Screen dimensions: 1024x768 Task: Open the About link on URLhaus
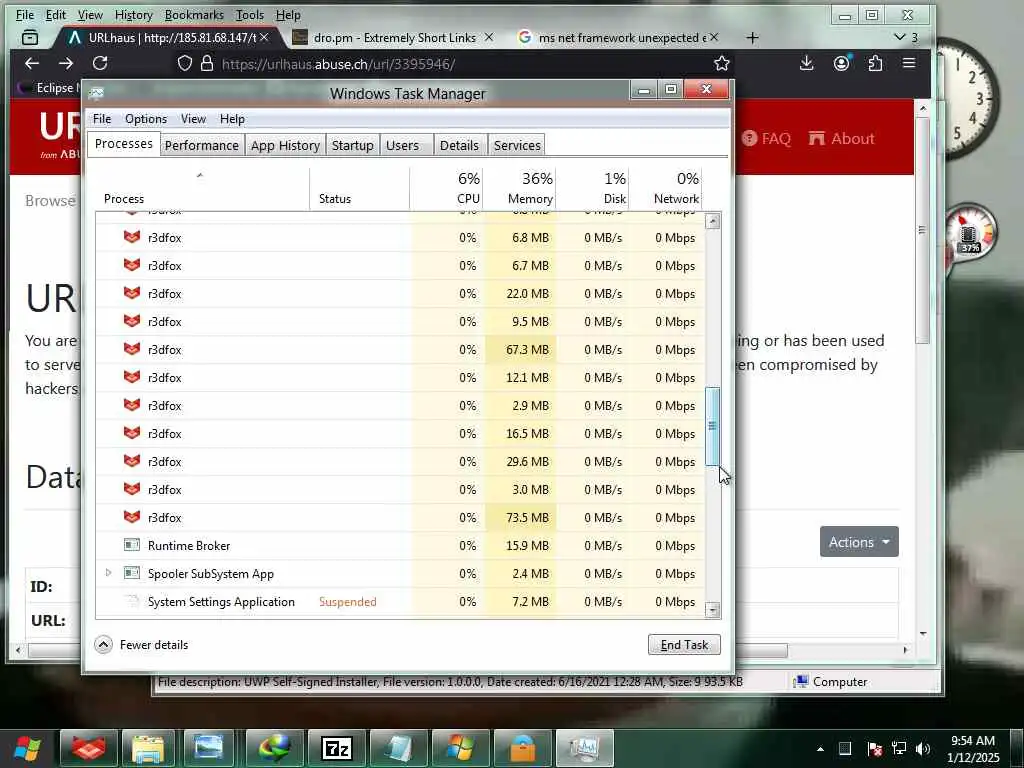tap(841, 138)
